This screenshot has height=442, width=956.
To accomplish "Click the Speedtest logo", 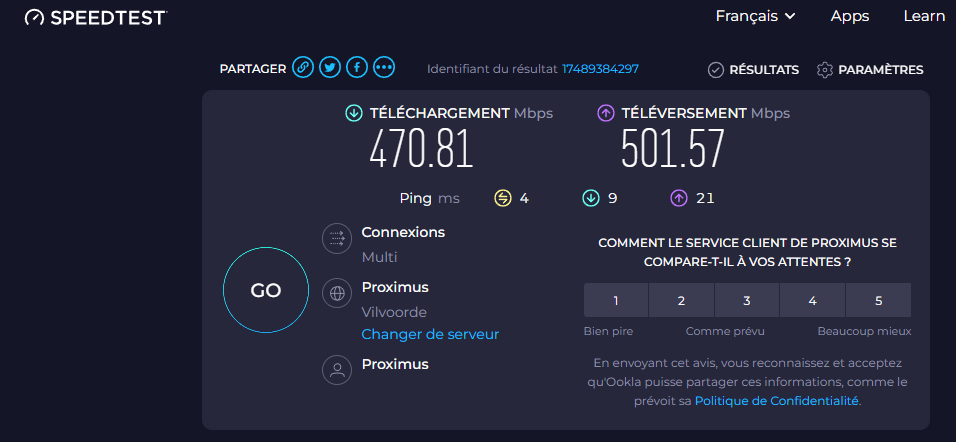I will point(95,17).
